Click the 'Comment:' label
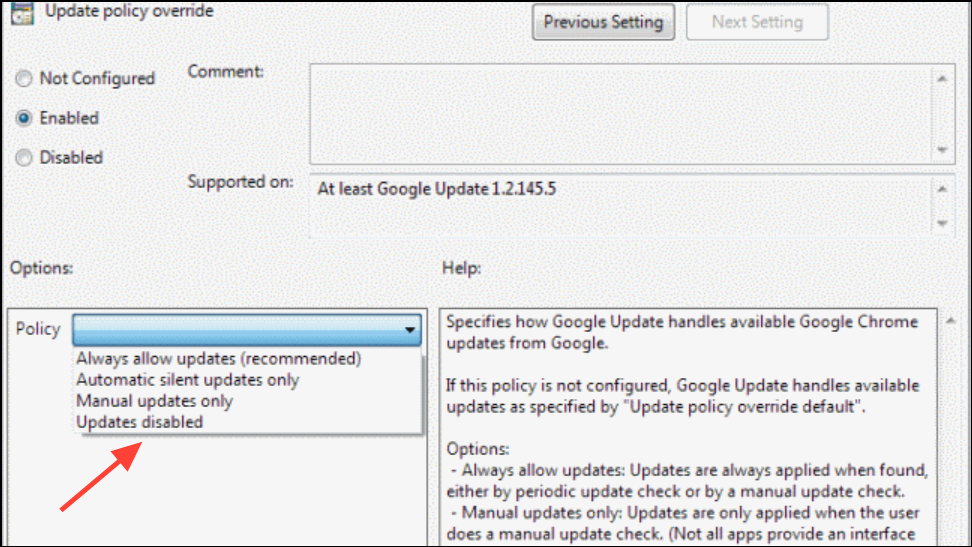972x547 pixels. 226,71
